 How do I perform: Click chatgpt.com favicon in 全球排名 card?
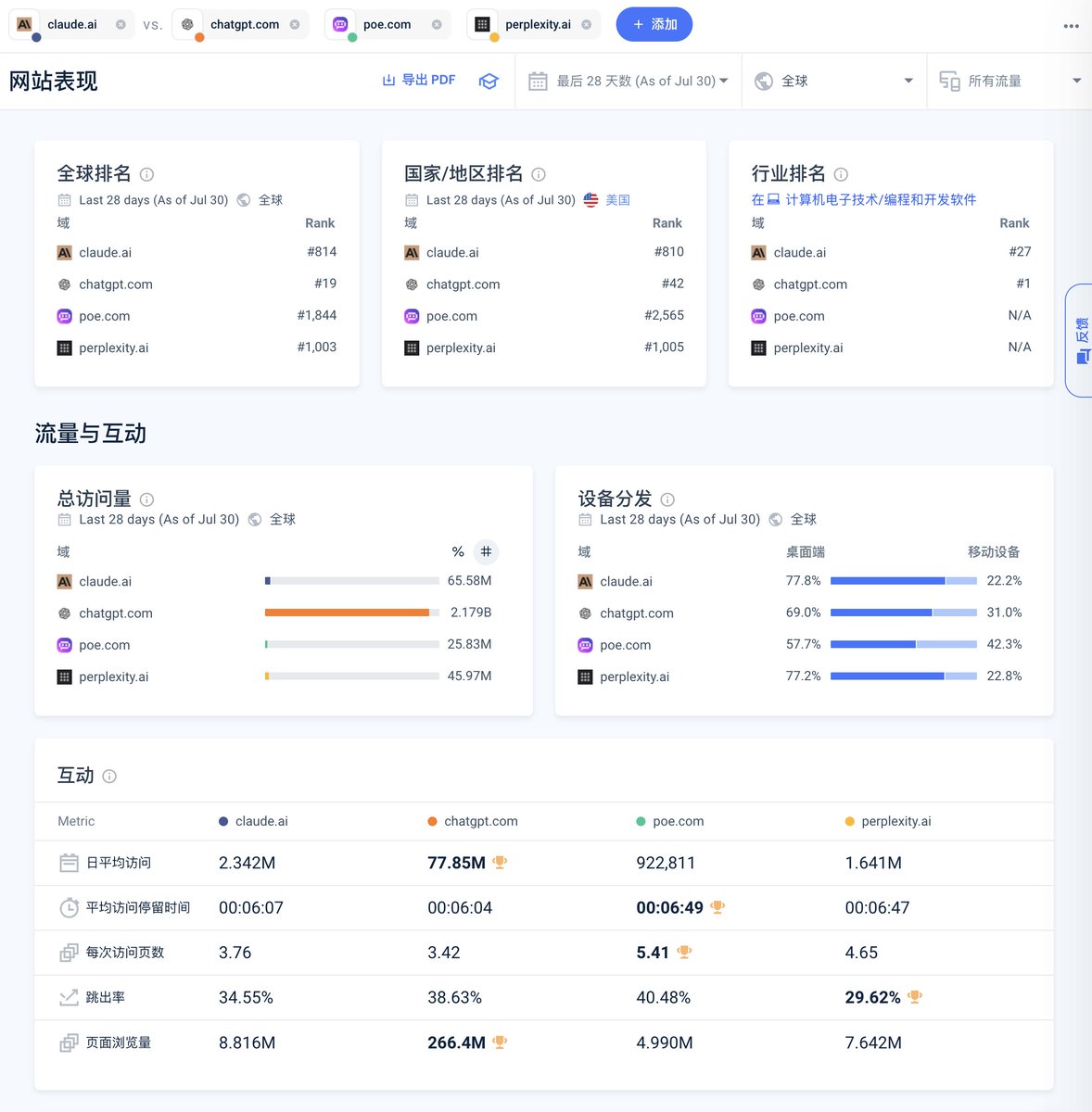pos(64,284)
